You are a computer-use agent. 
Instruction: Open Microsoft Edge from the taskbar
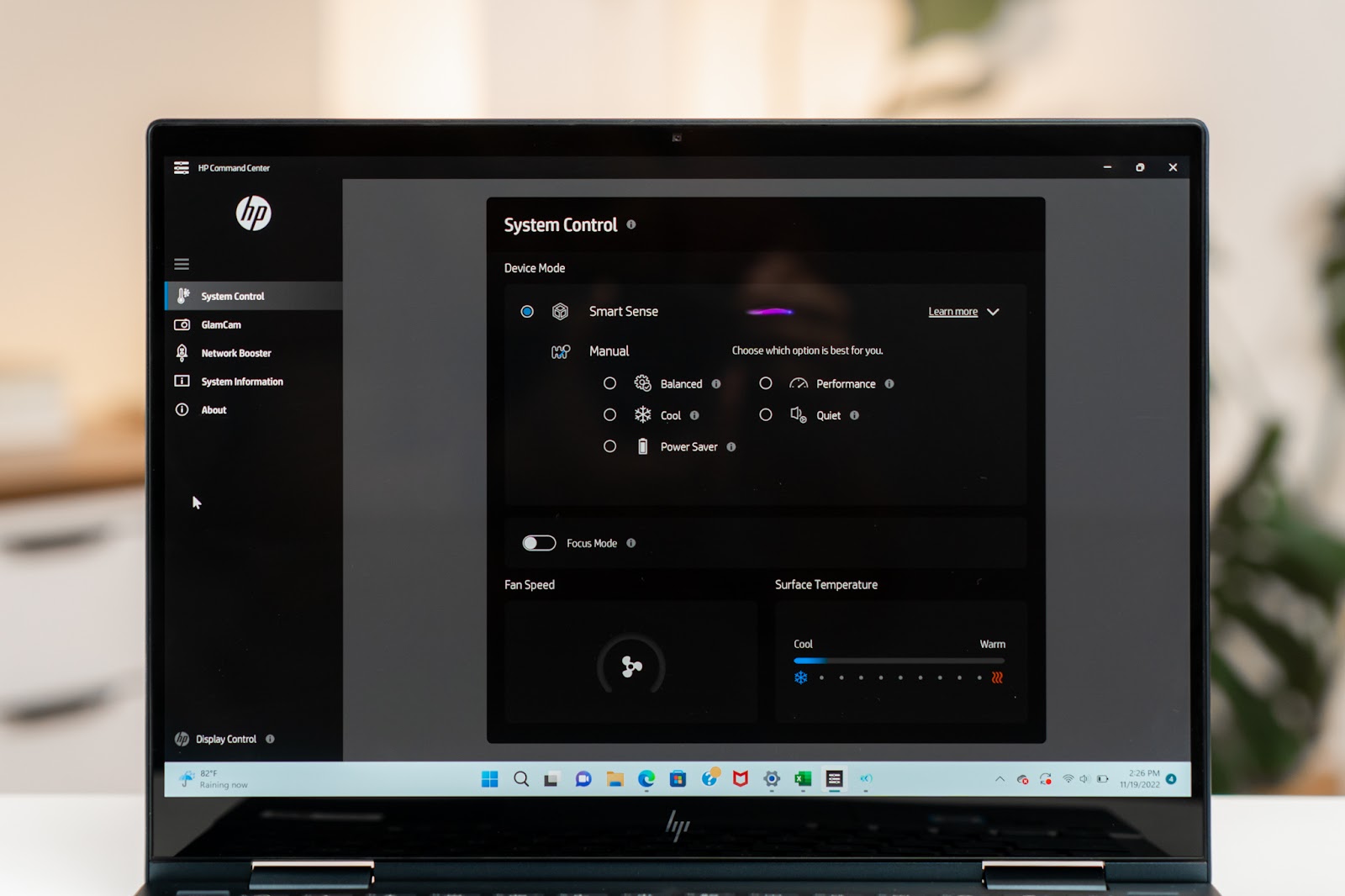pos(646,779)
